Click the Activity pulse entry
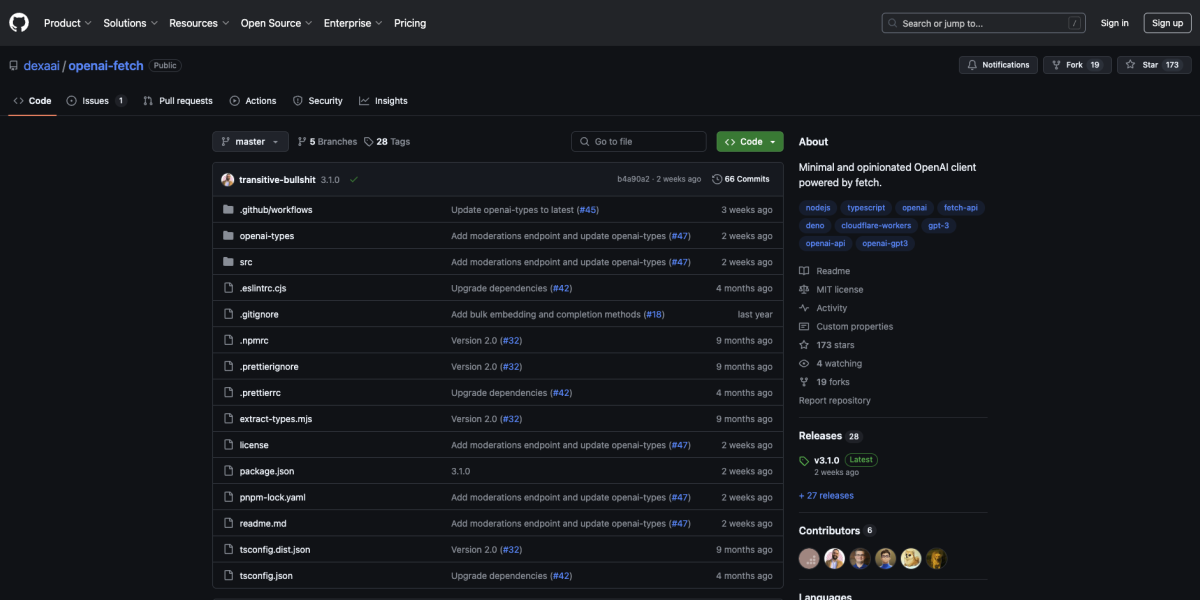1200x600 pixels. pos(831,307)
